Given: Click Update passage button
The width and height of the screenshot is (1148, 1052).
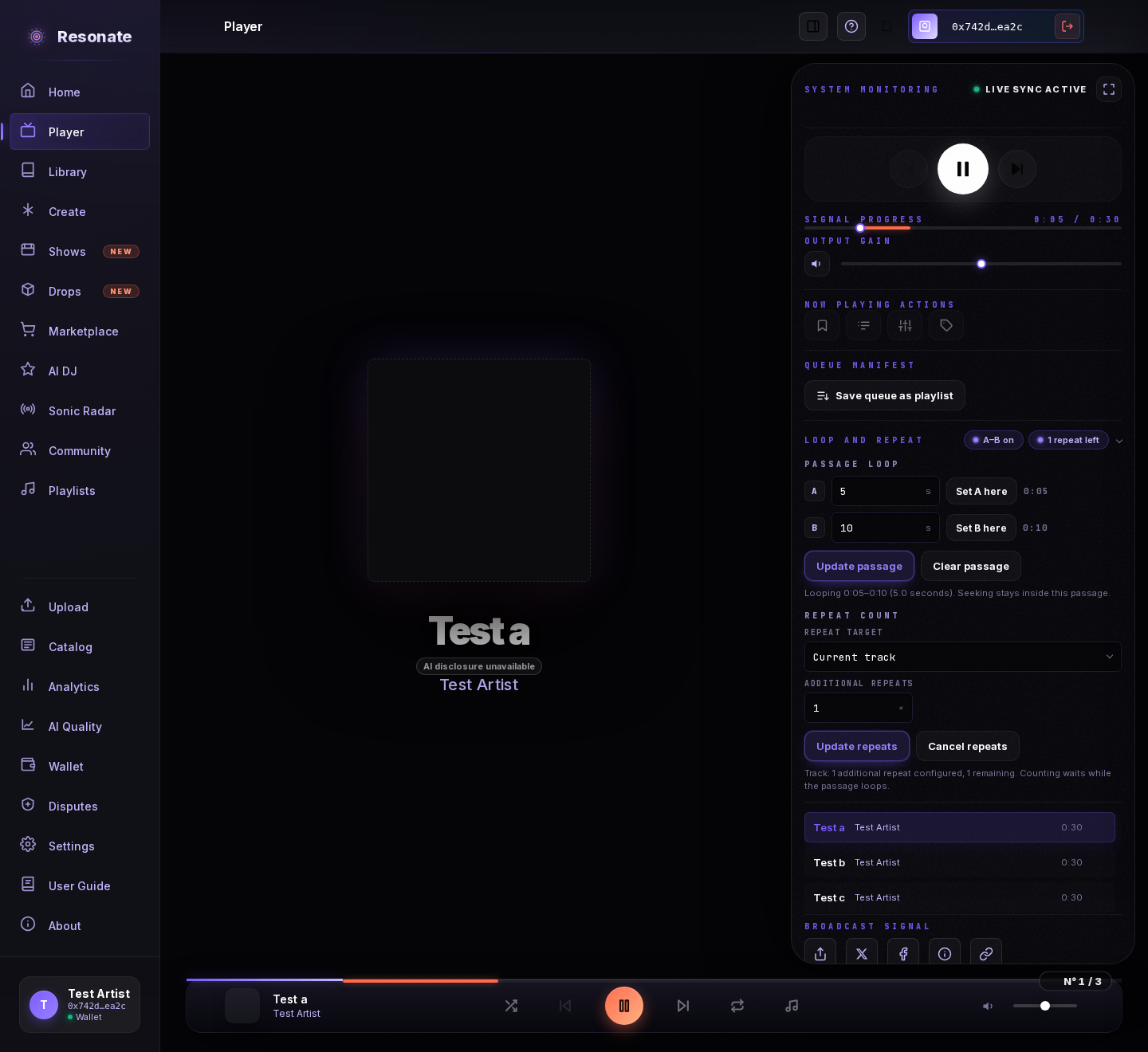Looking at the screenshot, I should (859, 566).
